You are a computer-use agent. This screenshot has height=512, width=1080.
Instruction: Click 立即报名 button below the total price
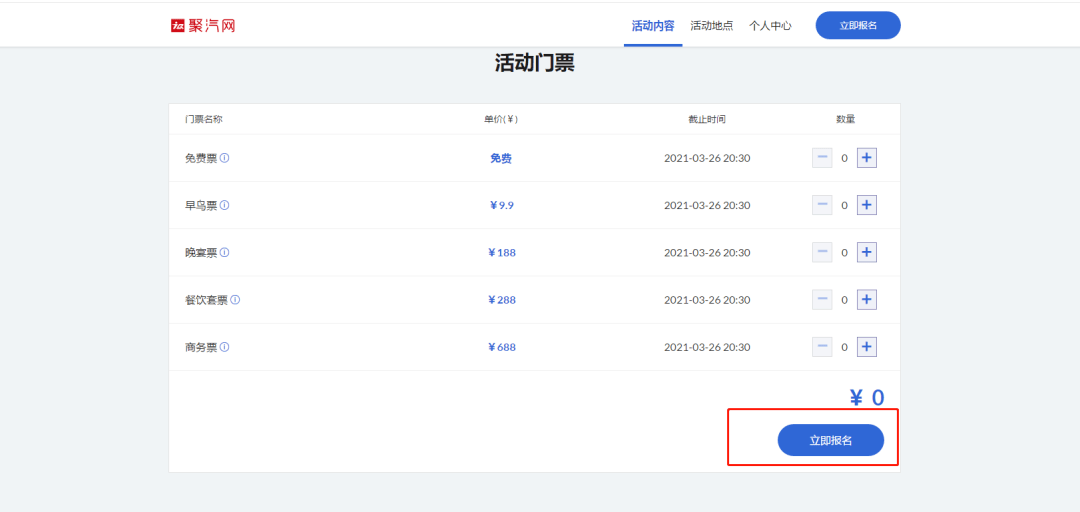(x=830, y=440)
